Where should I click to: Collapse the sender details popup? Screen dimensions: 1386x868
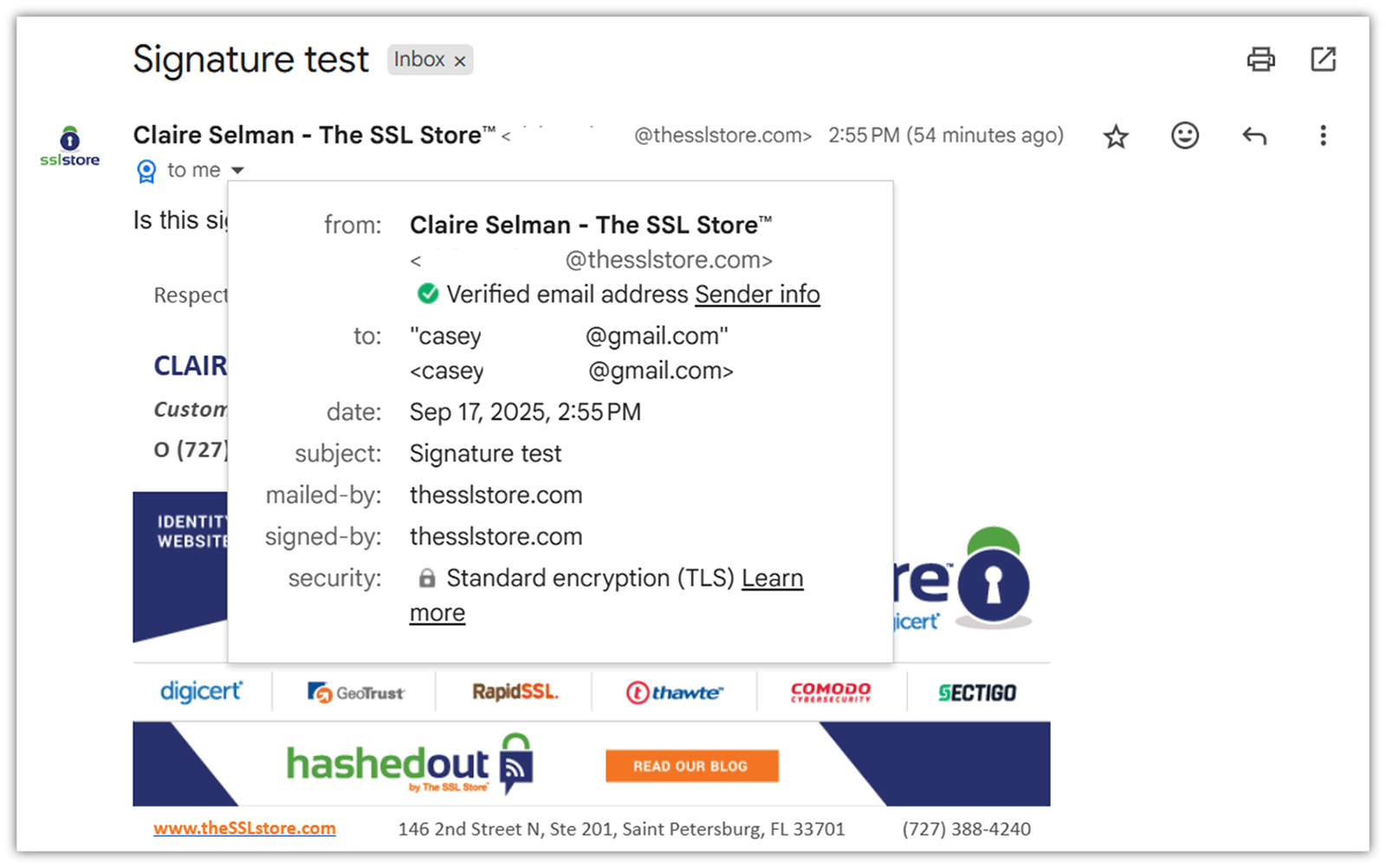click(238, 170)
